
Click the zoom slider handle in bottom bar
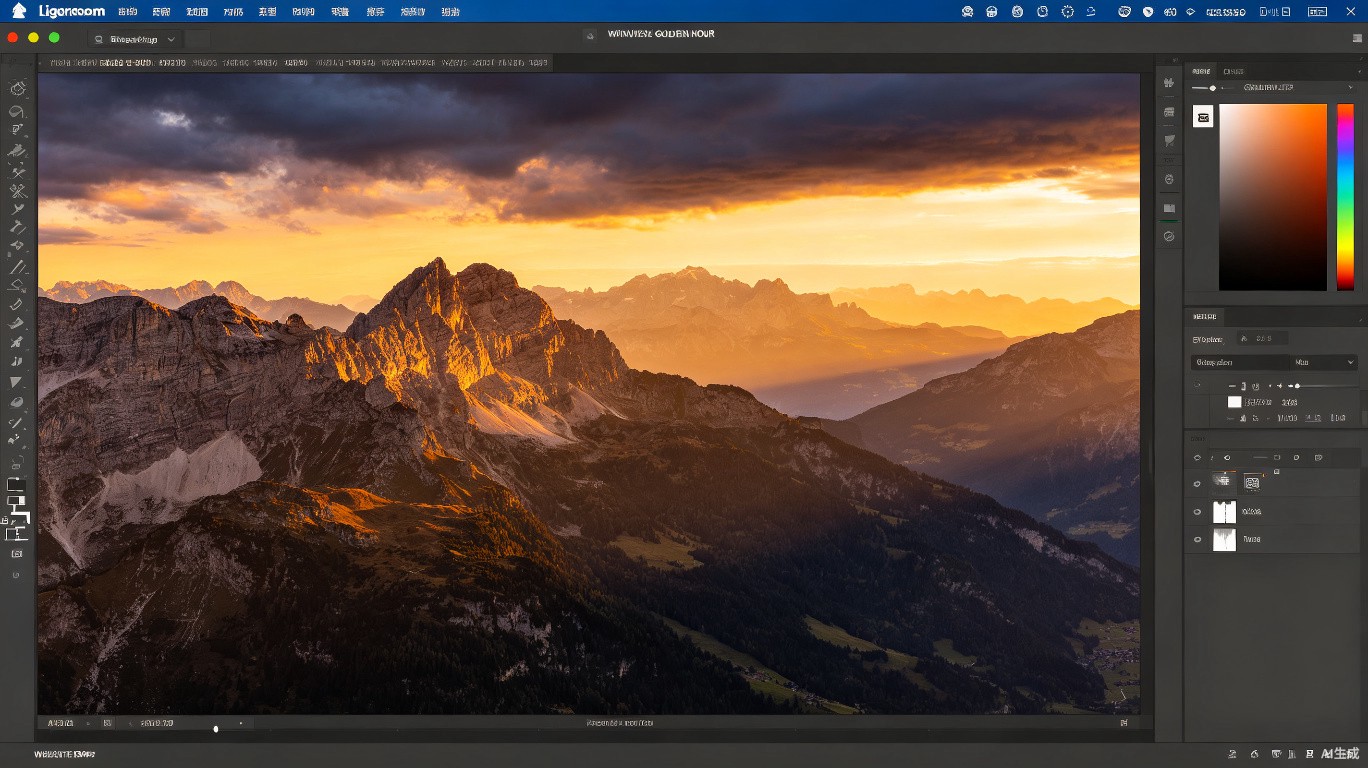pyautogui.click(x=216, y=729)
